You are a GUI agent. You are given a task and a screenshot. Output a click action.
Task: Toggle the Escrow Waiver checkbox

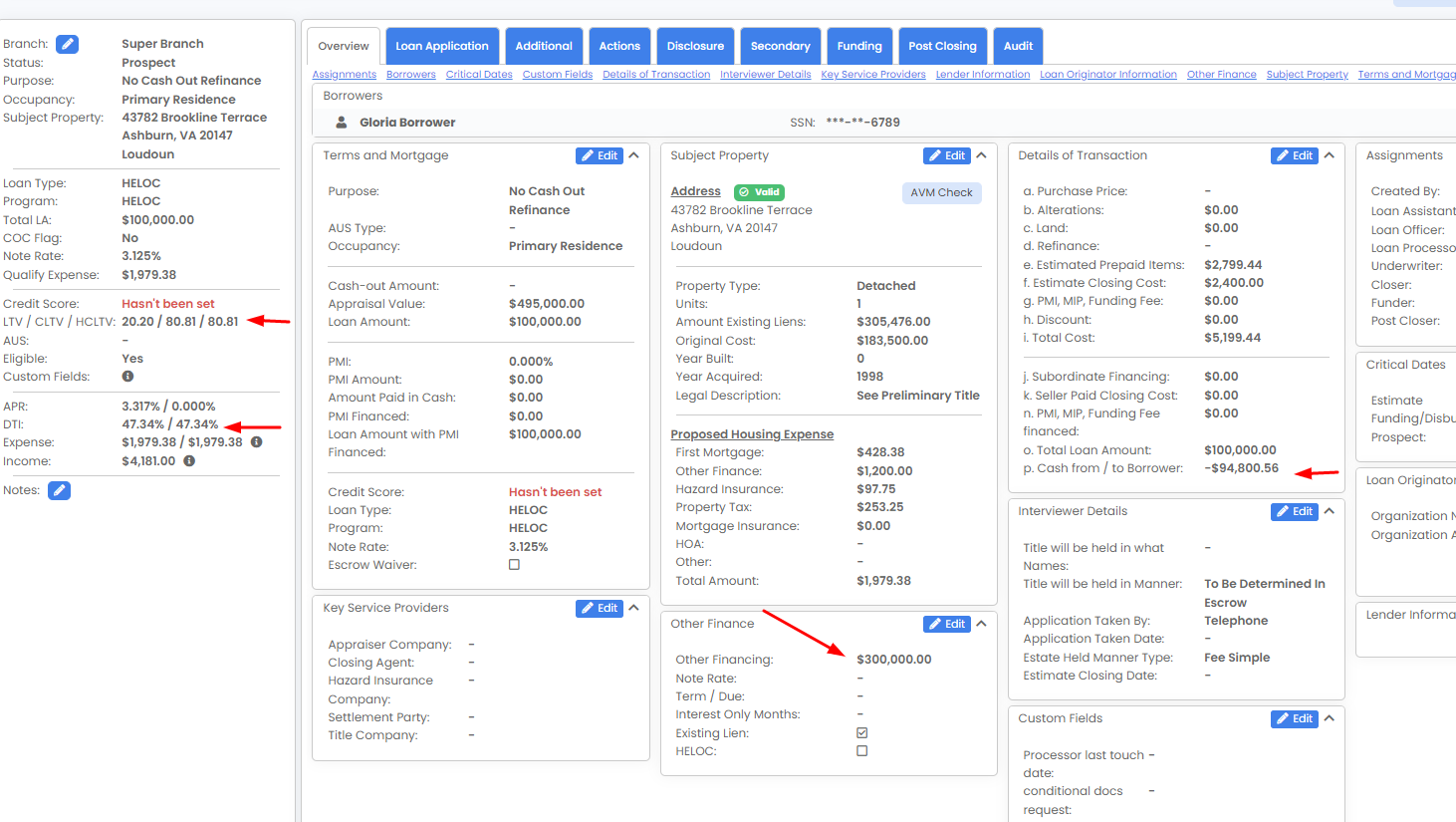(x=514, y=565)
